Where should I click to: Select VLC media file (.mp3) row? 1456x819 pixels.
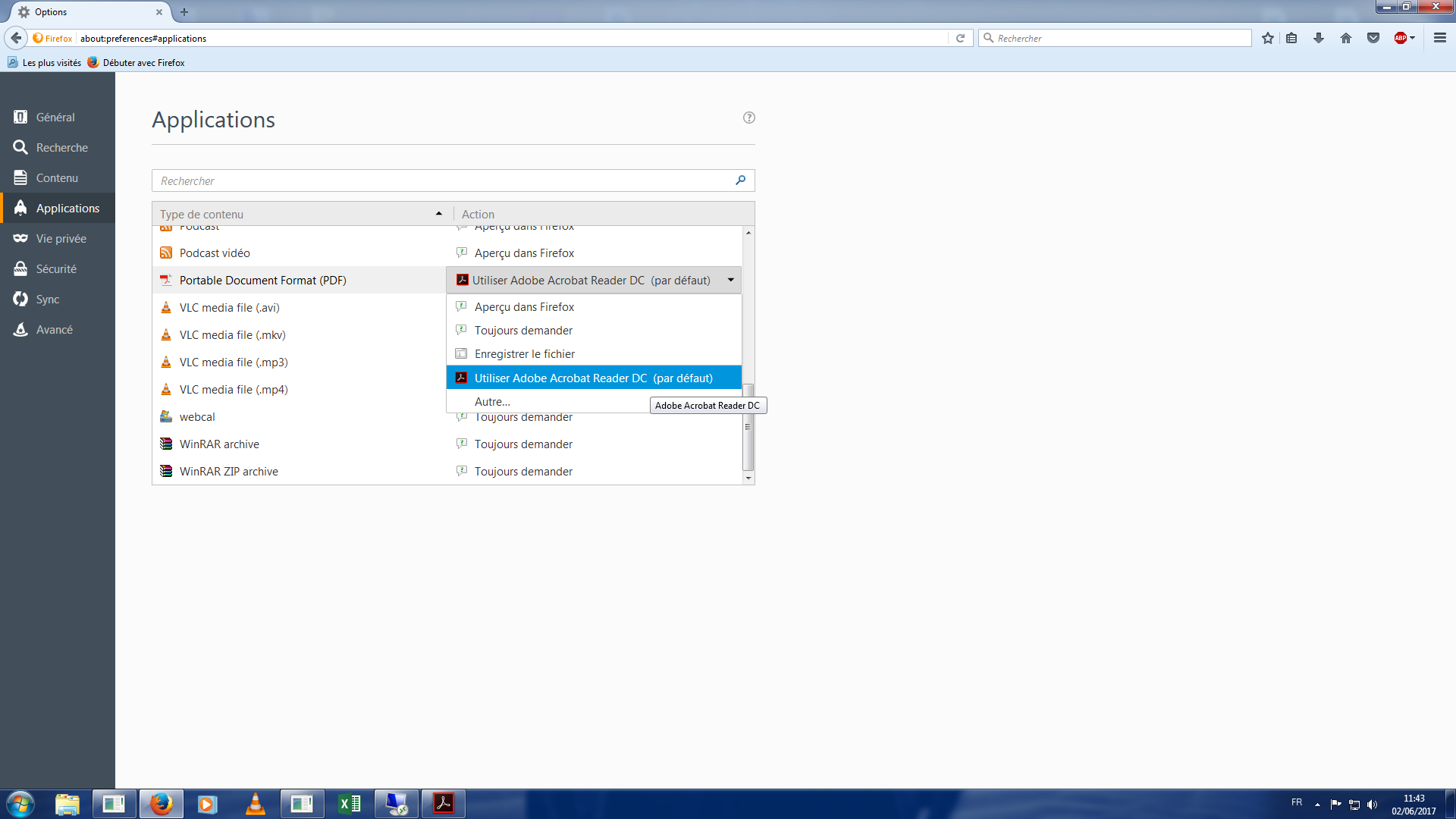(299, 362)
